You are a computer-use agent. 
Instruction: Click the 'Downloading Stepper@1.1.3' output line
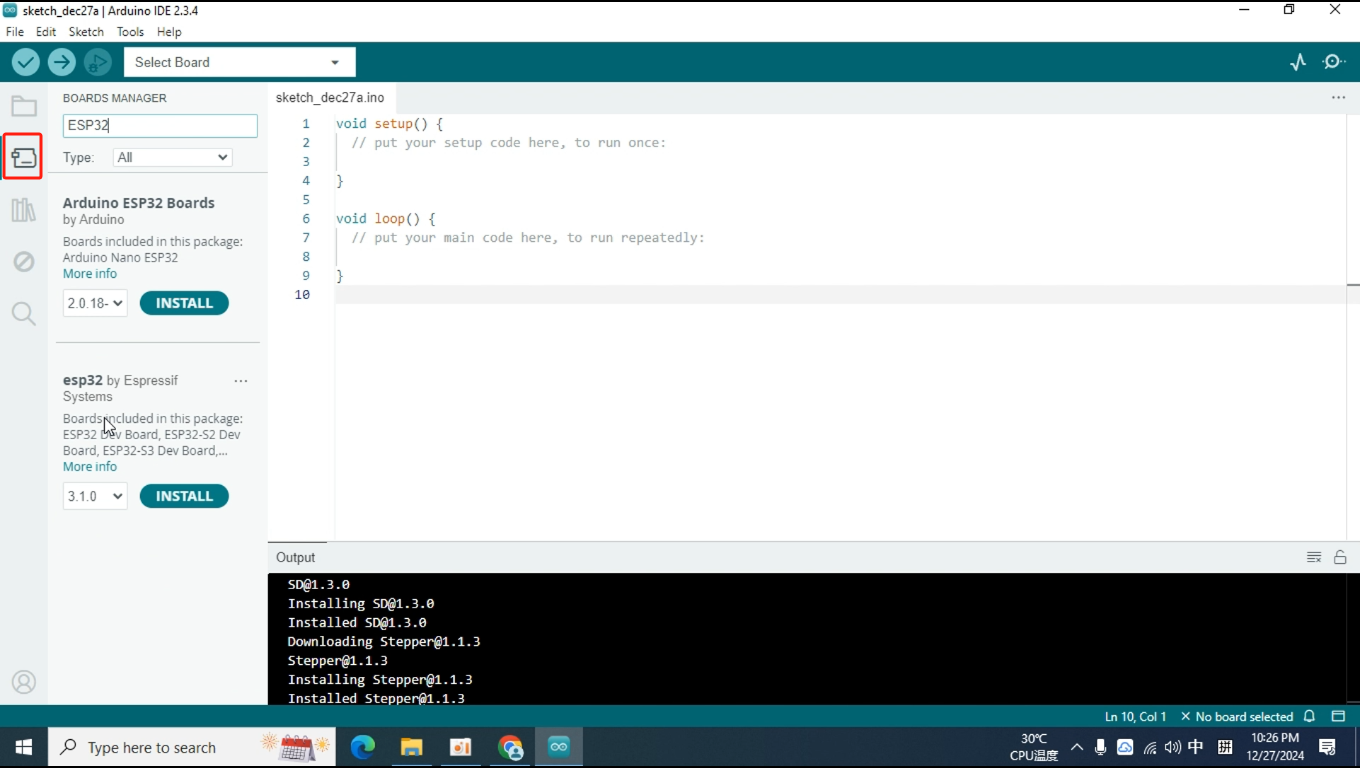(x=384, y=641)
